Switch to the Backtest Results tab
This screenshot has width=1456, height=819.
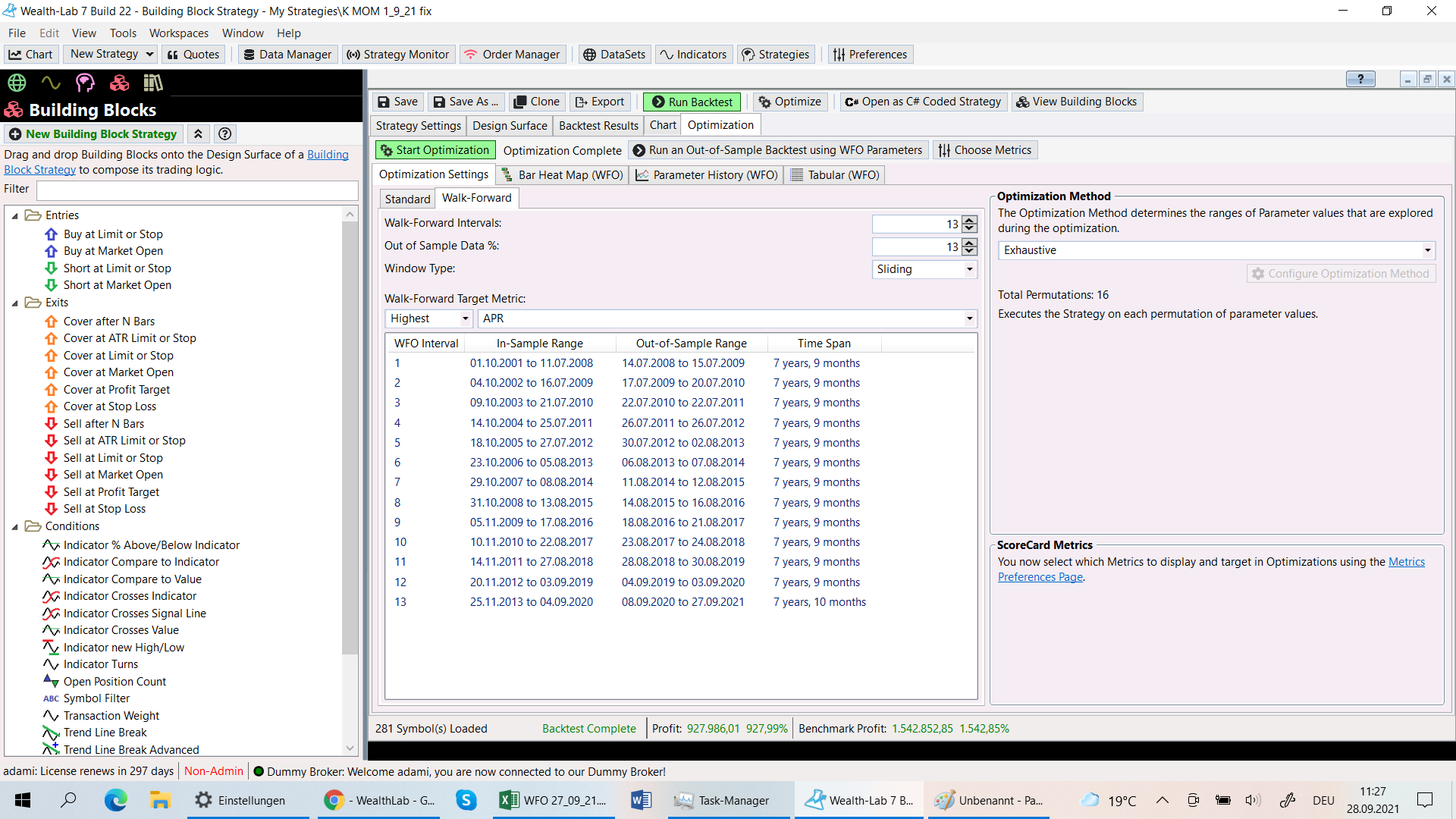[598, 126]
